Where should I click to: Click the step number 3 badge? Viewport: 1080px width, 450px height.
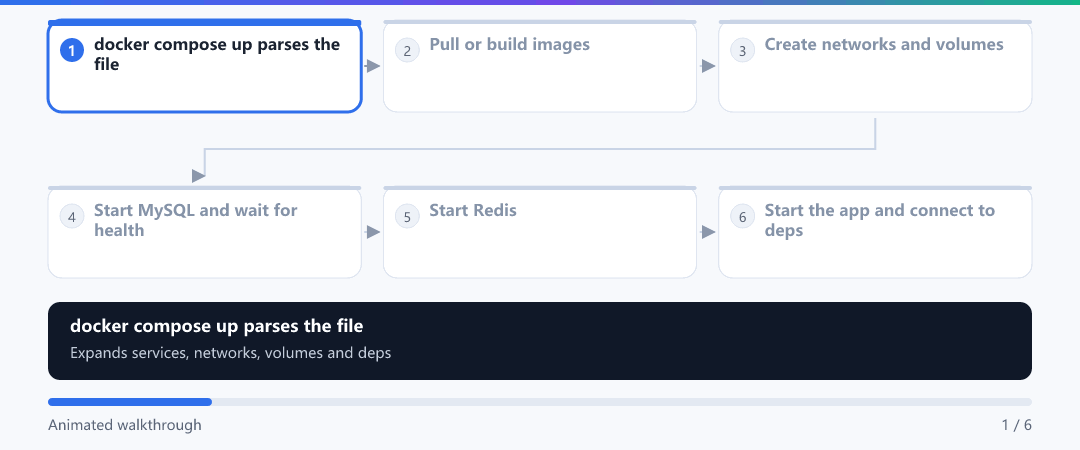point(742,50)
